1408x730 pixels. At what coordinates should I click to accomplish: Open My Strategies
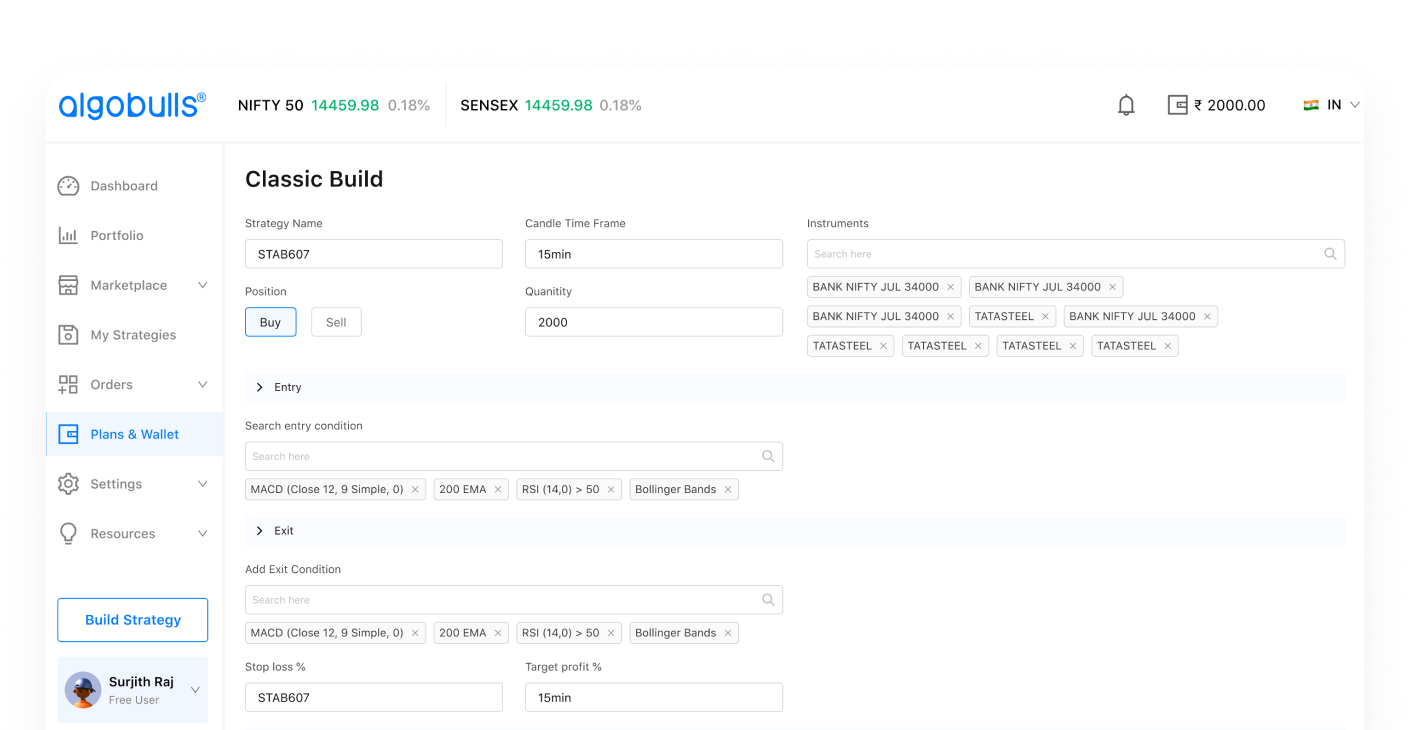click(133, 335)
